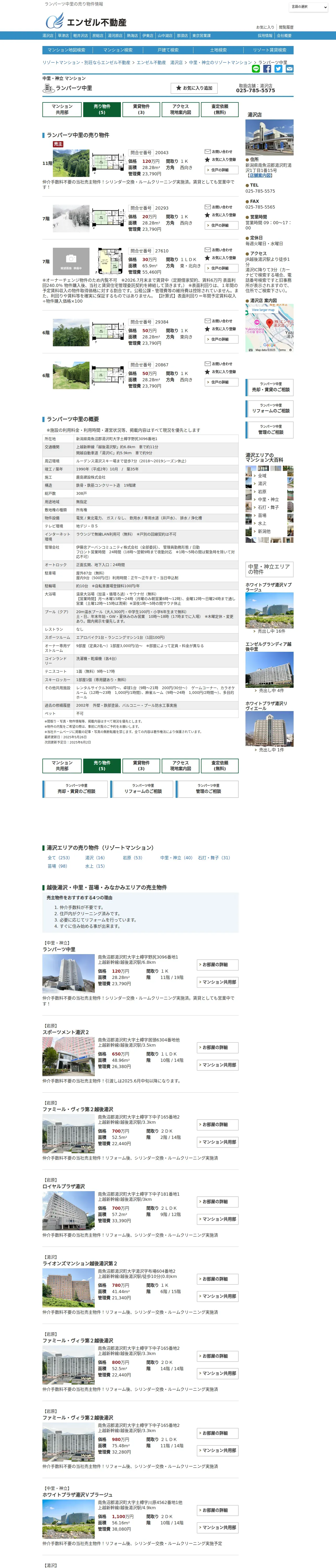The height and width of the screenshot is (1568, 336).
Task: Send the page by the mail icon
Action: (289, 69)
